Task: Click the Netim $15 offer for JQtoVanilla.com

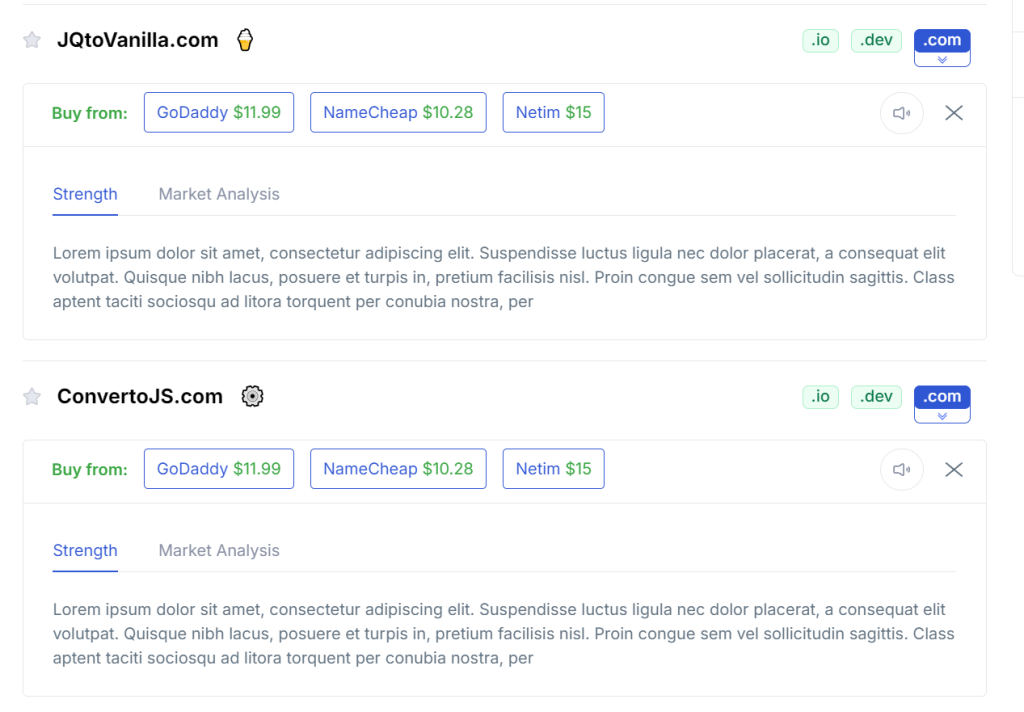Action: (553, 112)
